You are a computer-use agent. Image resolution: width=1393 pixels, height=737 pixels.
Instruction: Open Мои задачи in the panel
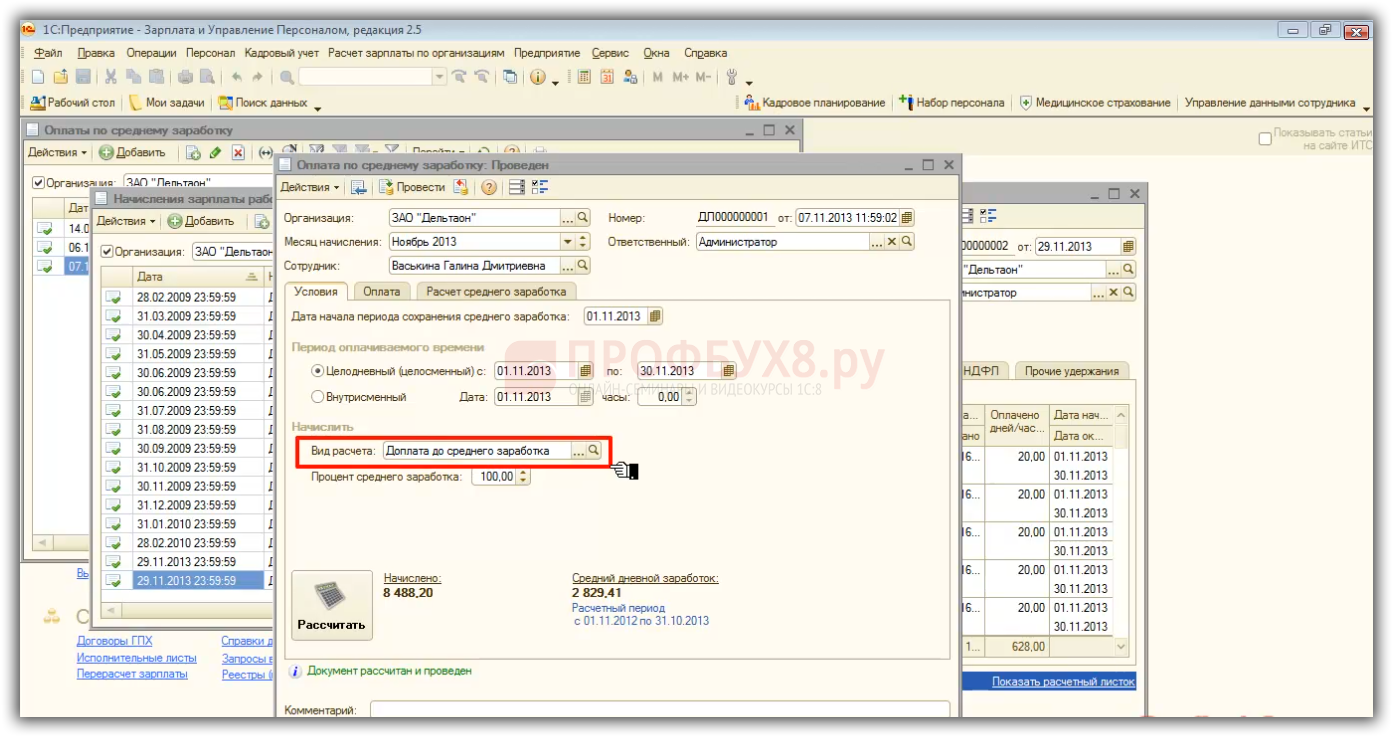tap(167, 103)
